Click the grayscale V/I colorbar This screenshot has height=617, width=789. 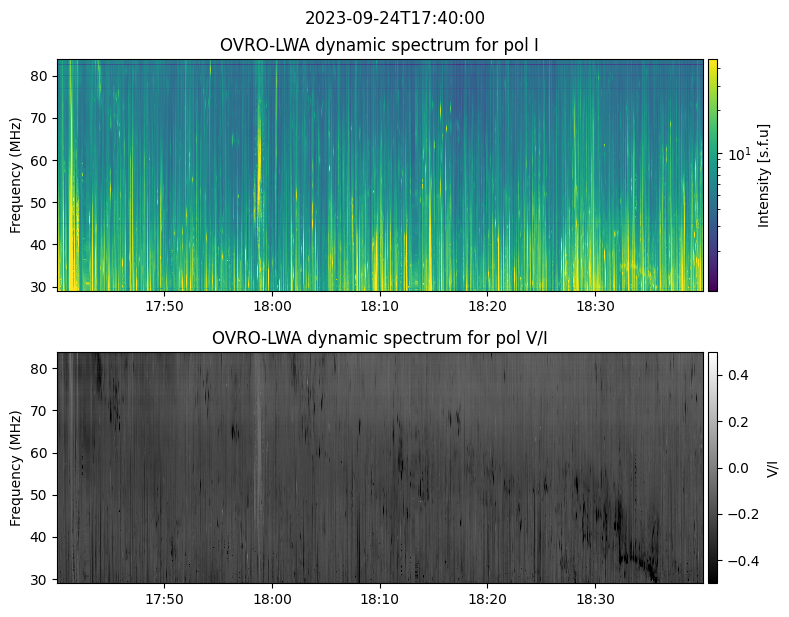click(x=713, y=467)
